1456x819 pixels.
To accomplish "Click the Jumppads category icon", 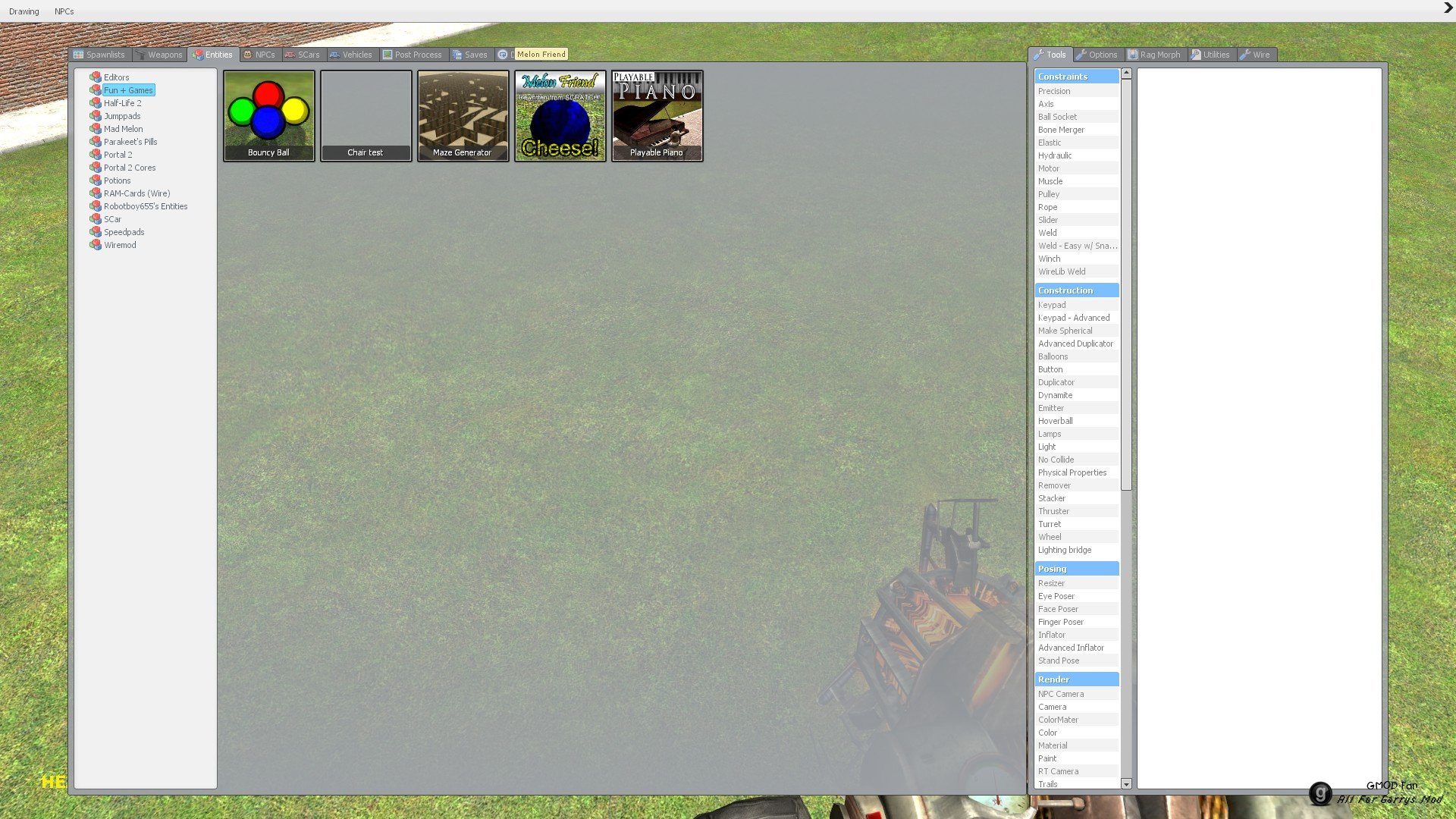I will point(96,116).
